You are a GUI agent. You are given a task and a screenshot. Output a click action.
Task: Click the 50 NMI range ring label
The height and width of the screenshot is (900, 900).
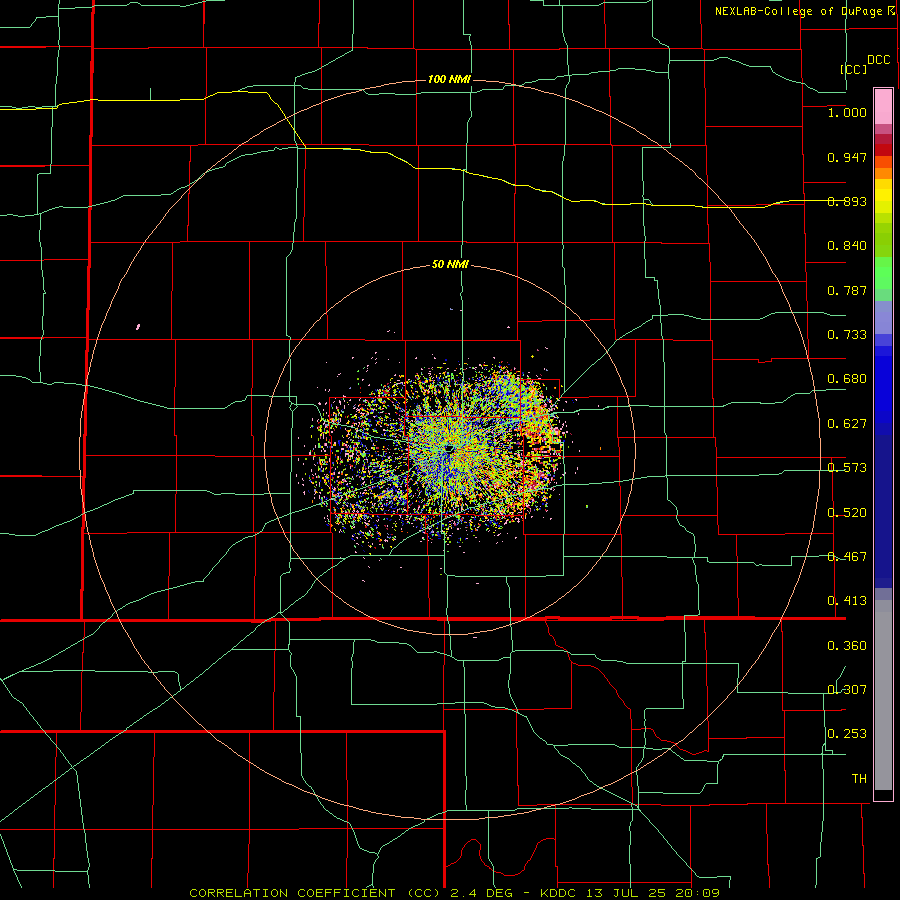(450, 265)
